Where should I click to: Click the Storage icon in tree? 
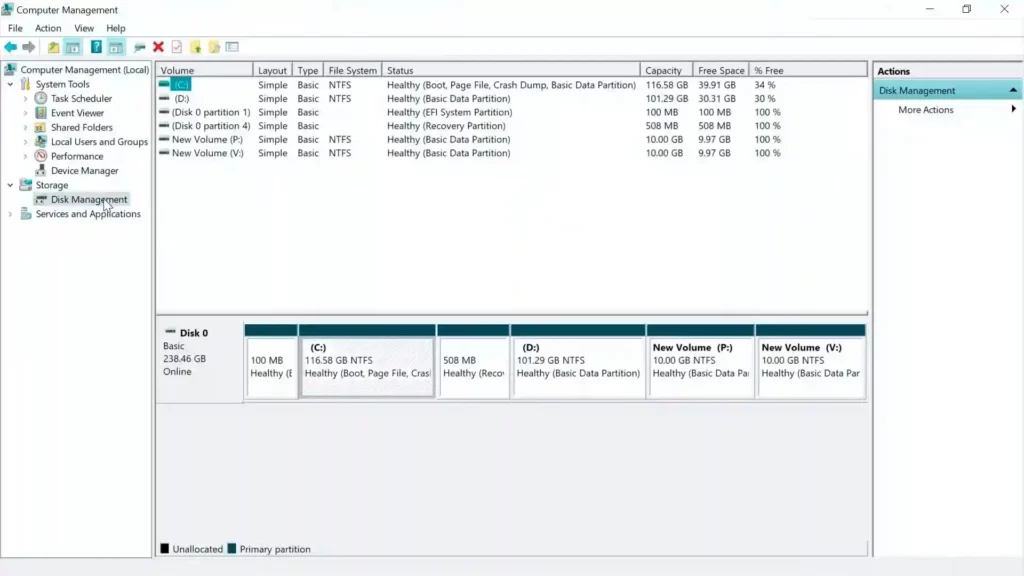[25, 185]
